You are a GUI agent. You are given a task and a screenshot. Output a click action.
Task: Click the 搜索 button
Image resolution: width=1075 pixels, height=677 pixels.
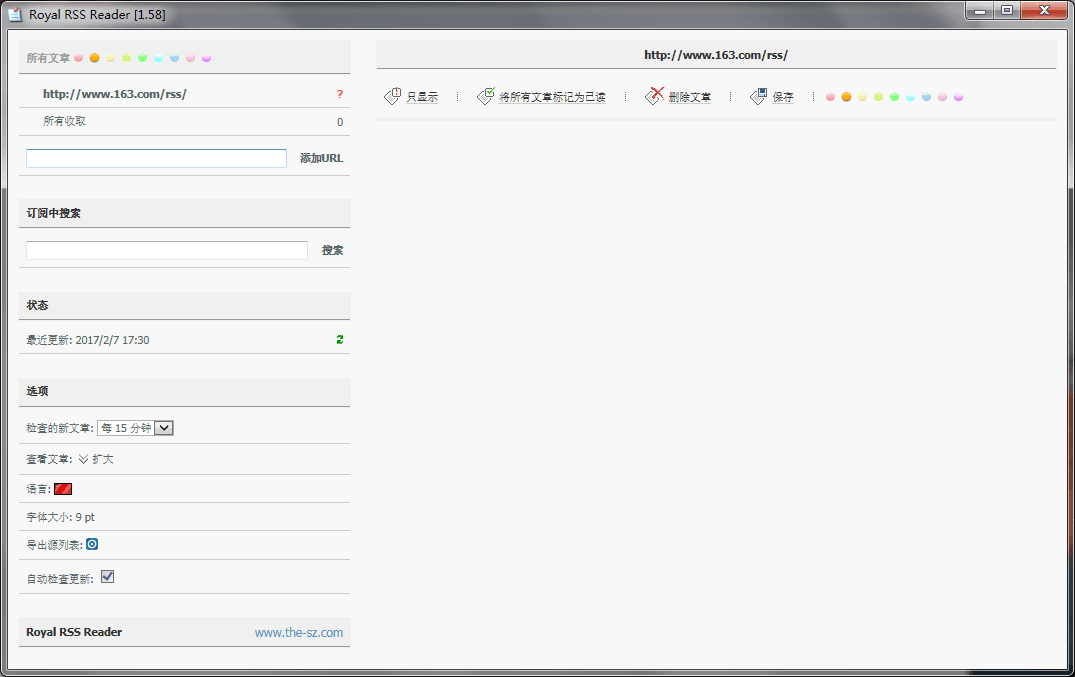tap(332, 250)
